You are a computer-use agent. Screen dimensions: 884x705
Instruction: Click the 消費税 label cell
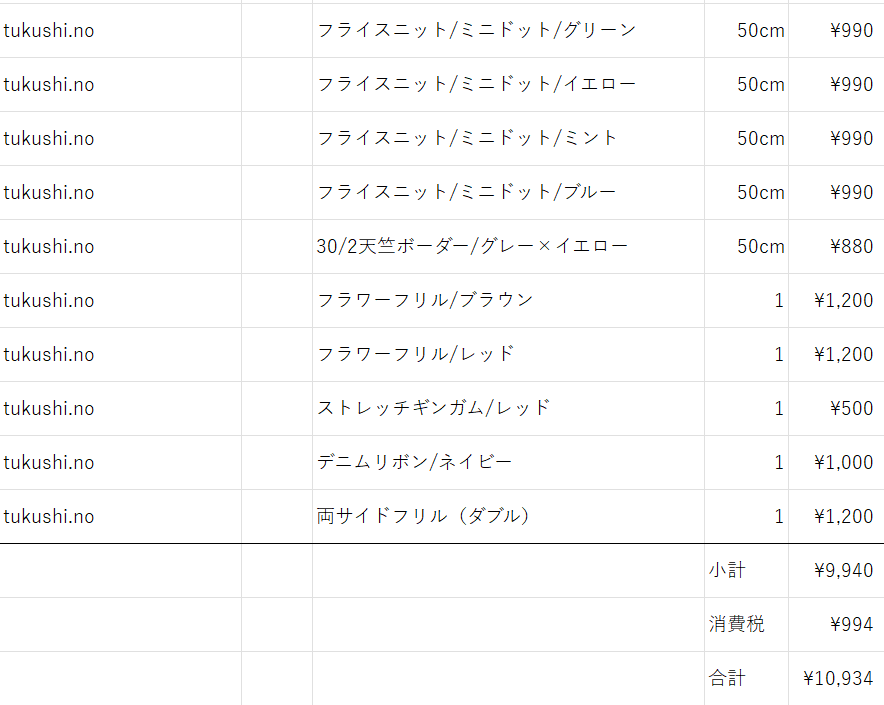[x=746, y=624]
